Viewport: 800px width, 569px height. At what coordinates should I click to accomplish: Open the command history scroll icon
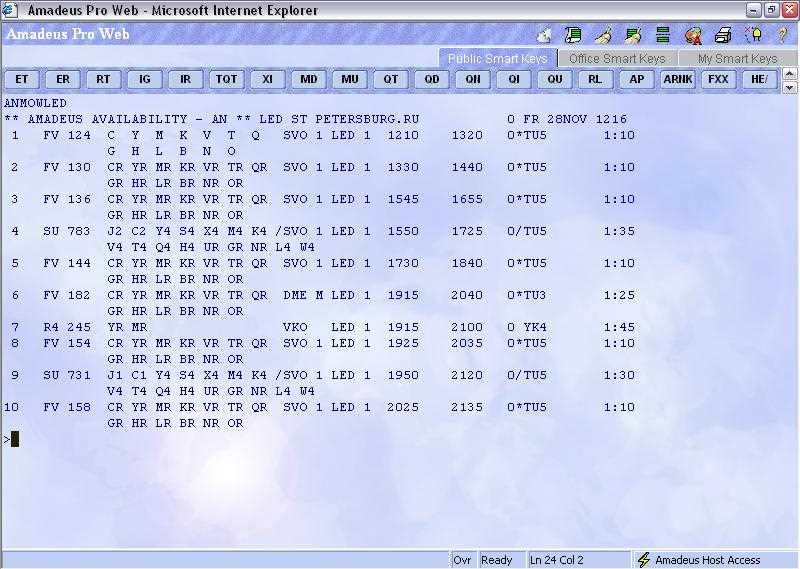click(x=573, y=35)
